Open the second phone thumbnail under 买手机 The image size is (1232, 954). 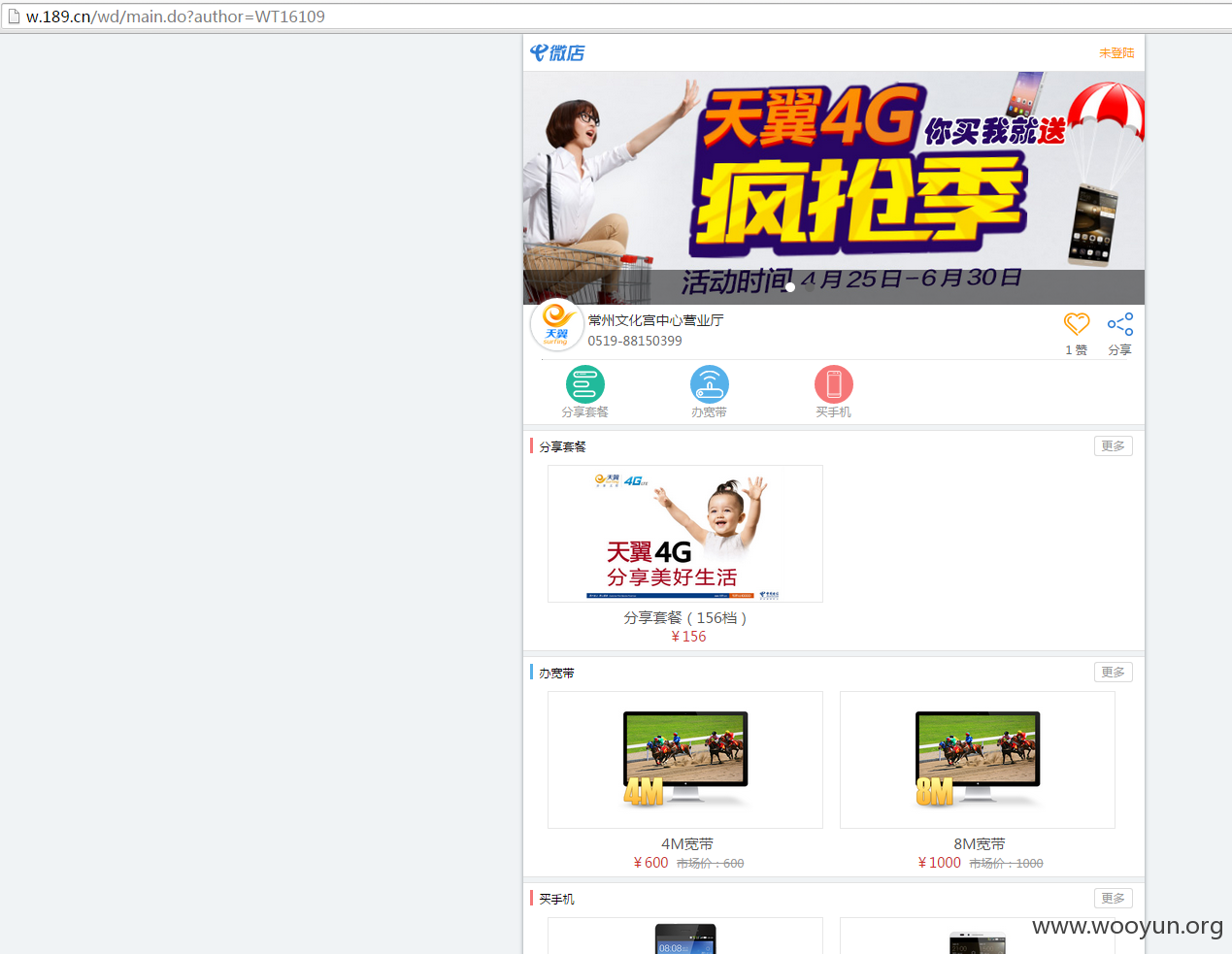click(x=978, y=936)
